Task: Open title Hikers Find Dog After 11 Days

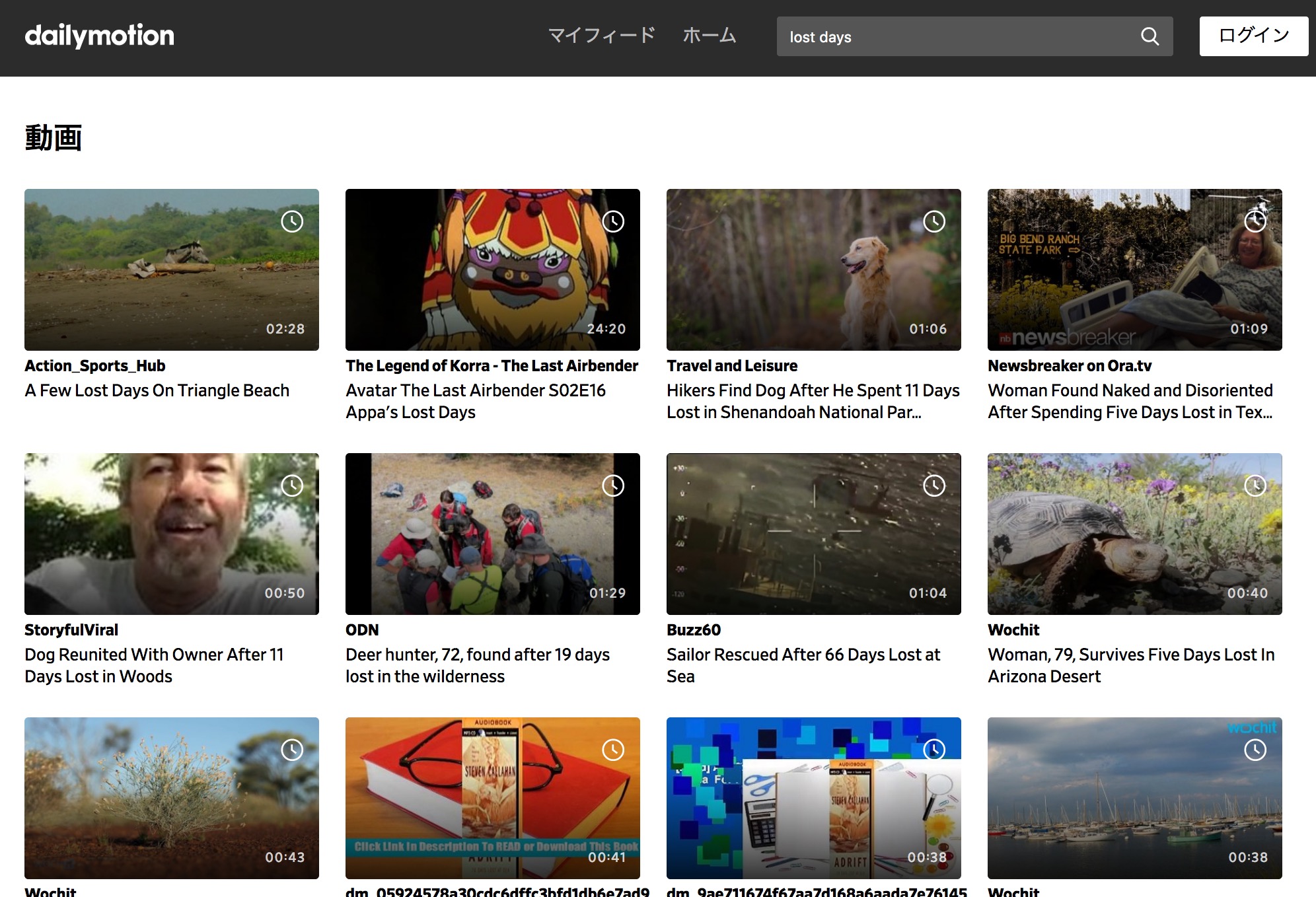Action: [813, 401]
